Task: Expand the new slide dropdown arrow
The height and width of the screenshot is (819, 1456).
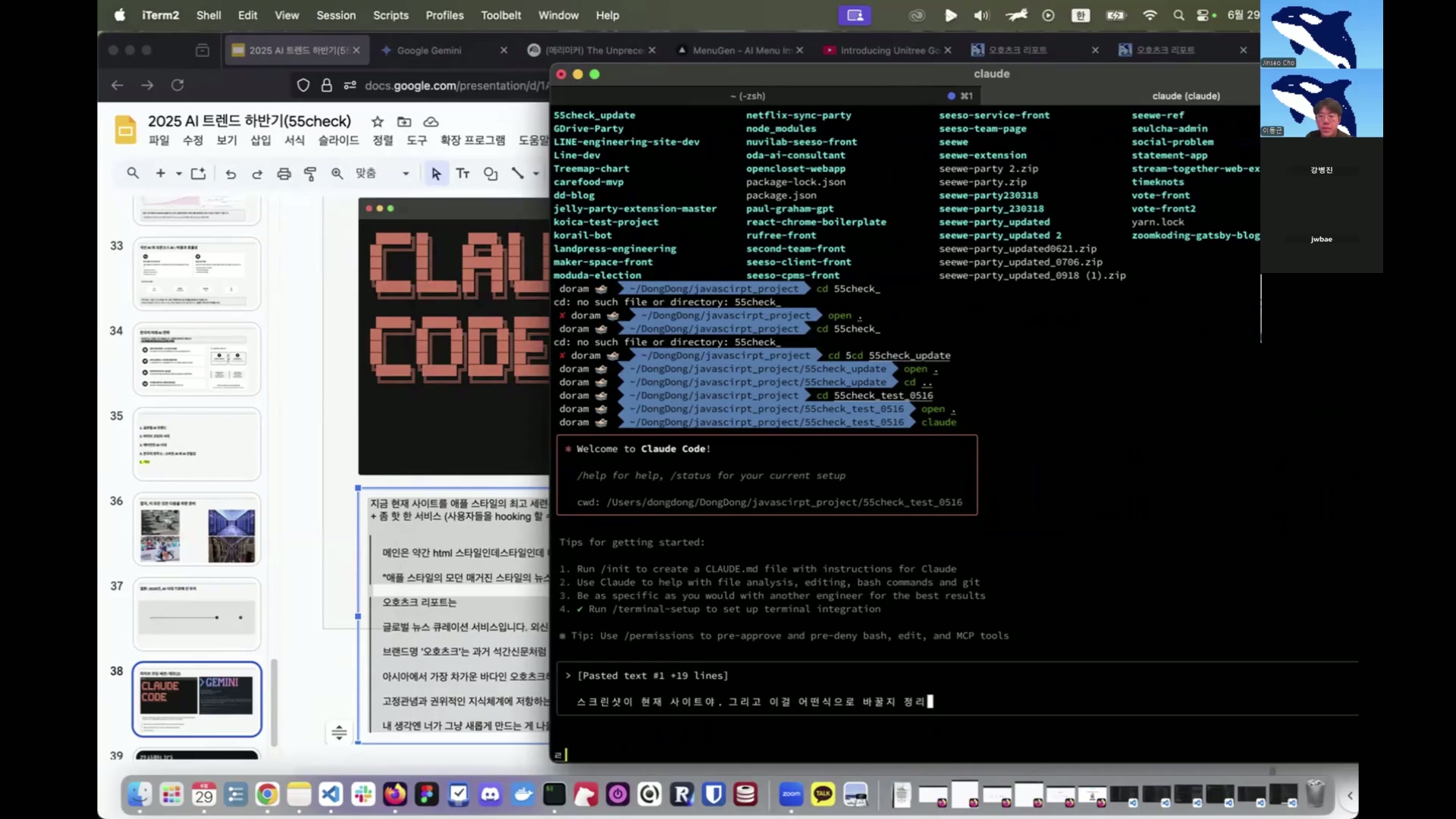Action: tap(179, 174)
